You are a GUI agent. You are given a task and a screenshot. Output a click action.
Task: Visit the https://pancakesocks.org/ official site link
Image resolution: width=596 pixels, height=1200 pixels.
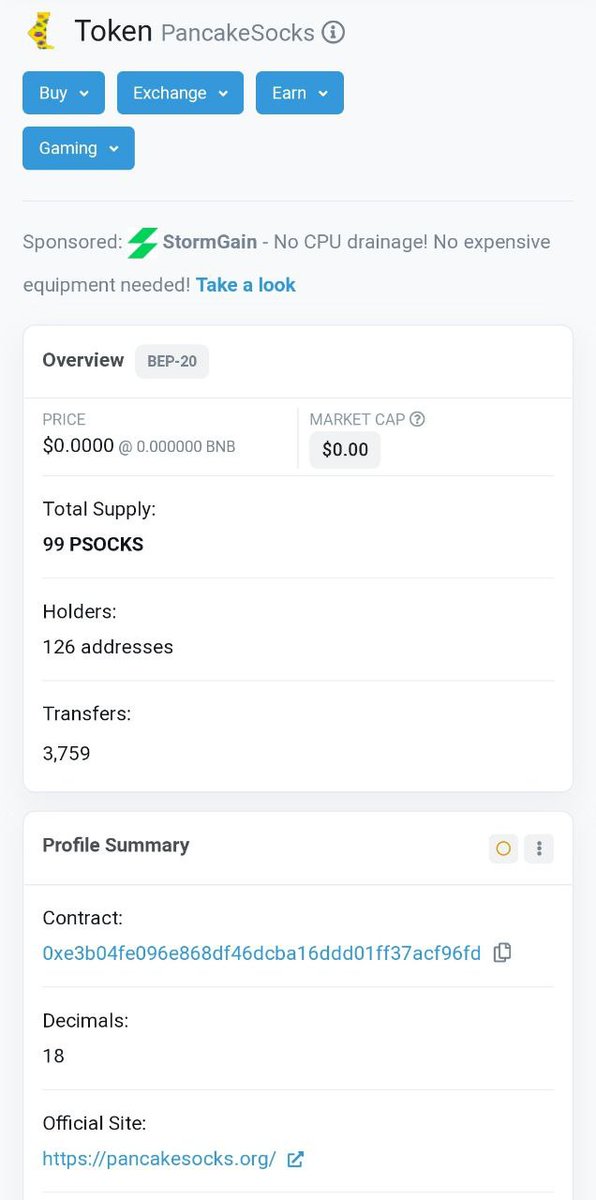(159, 1159)
